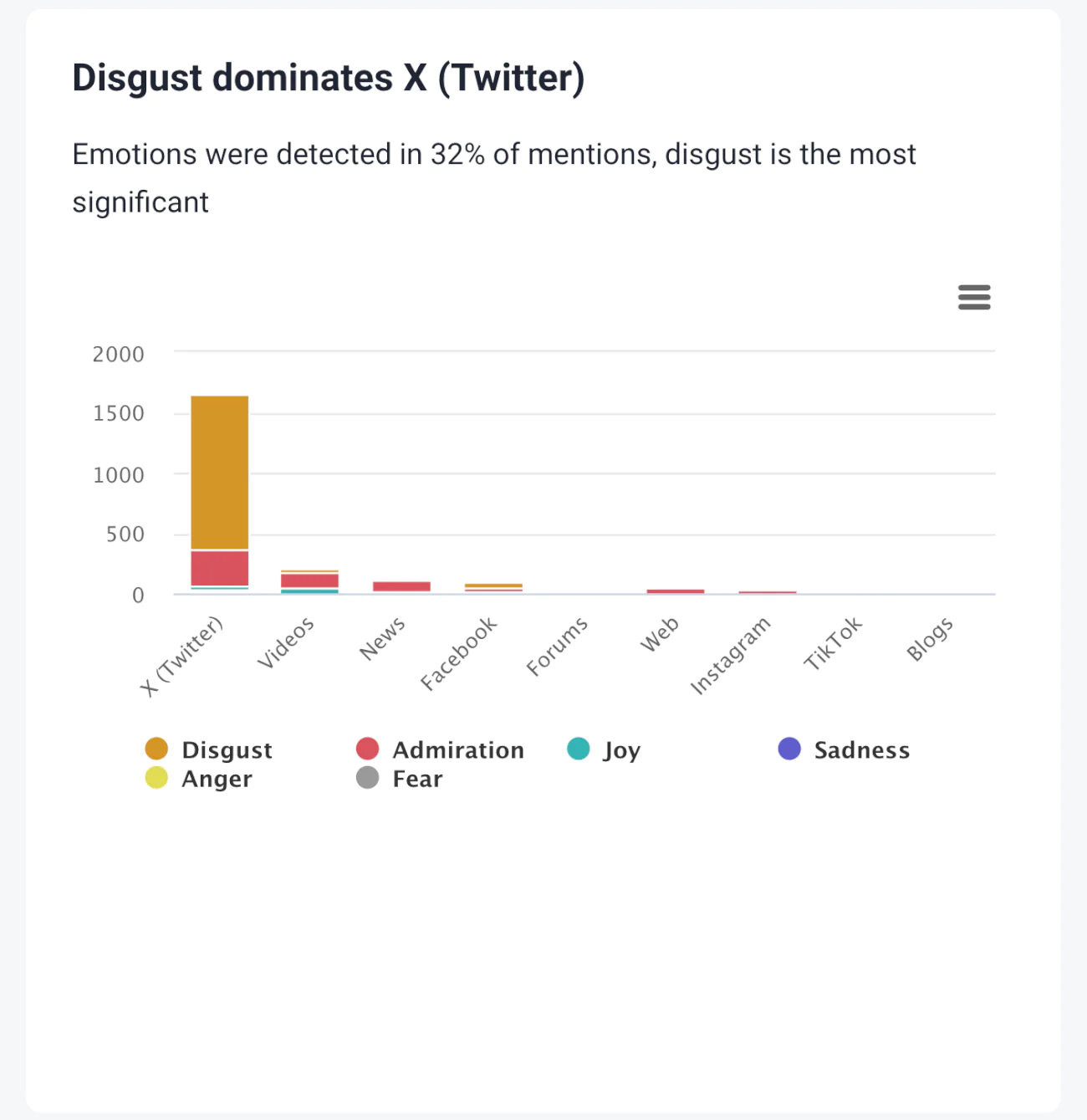
Task: Open the chart export hamburger menu
Action: point(973,298)
